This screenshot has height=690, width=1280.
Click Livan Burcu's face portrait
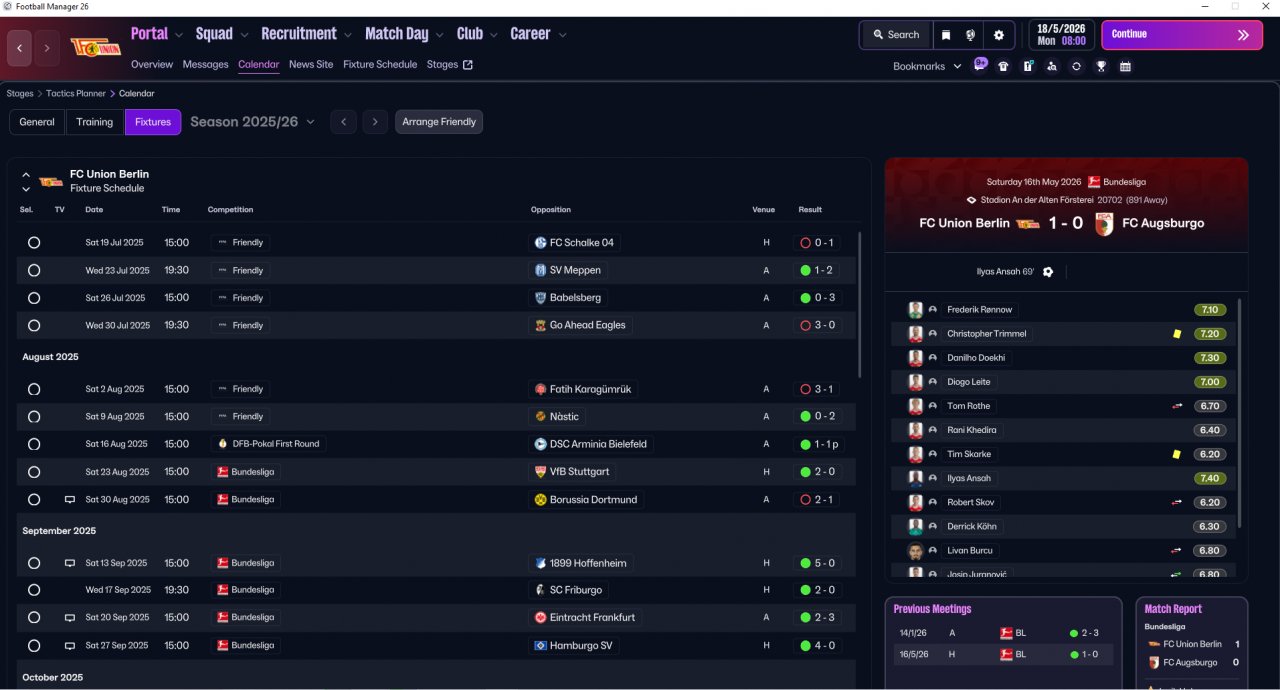tap(915, 551)
